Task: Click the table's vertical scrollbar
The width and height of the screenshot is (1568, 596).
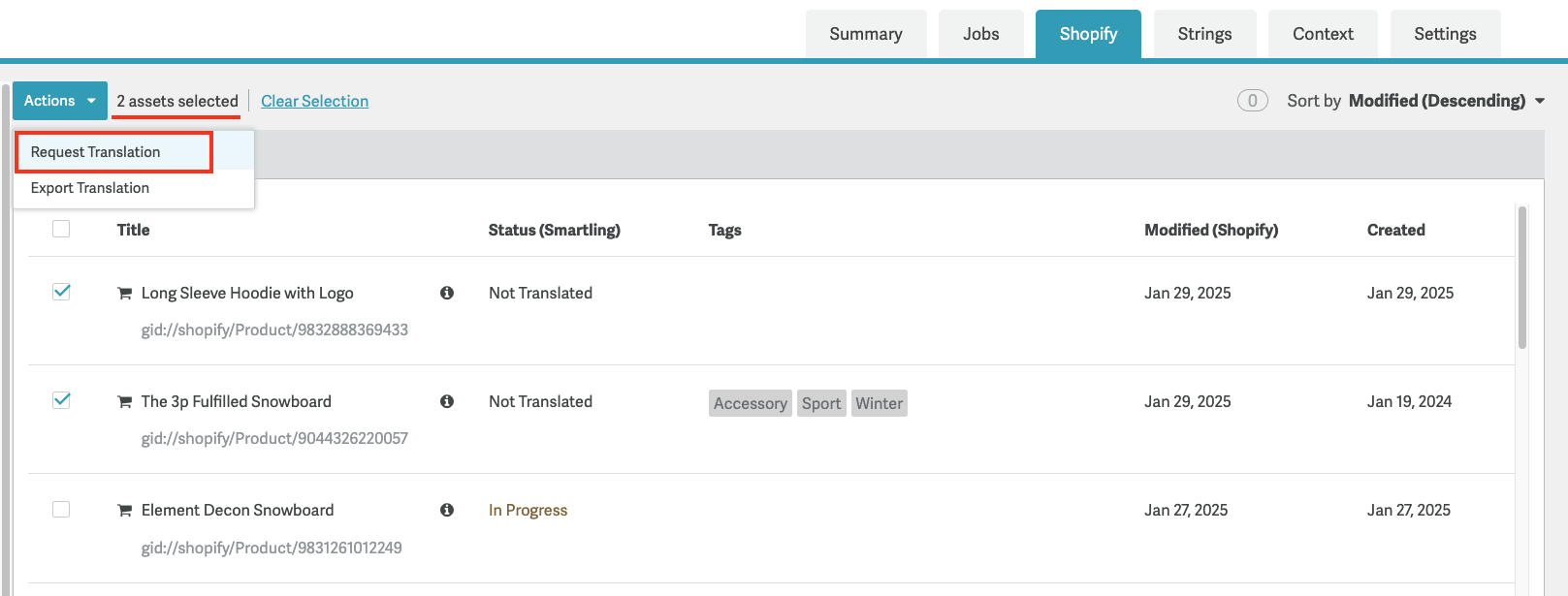Action: 1522,277
